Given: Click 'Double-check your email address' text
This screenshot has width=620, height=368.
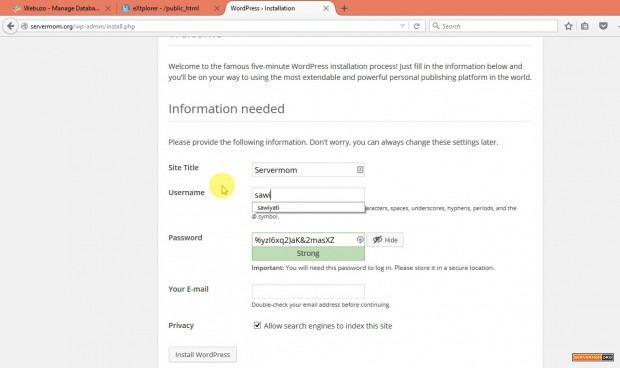Looking at the screenshot, I should [x=321, y=305].
